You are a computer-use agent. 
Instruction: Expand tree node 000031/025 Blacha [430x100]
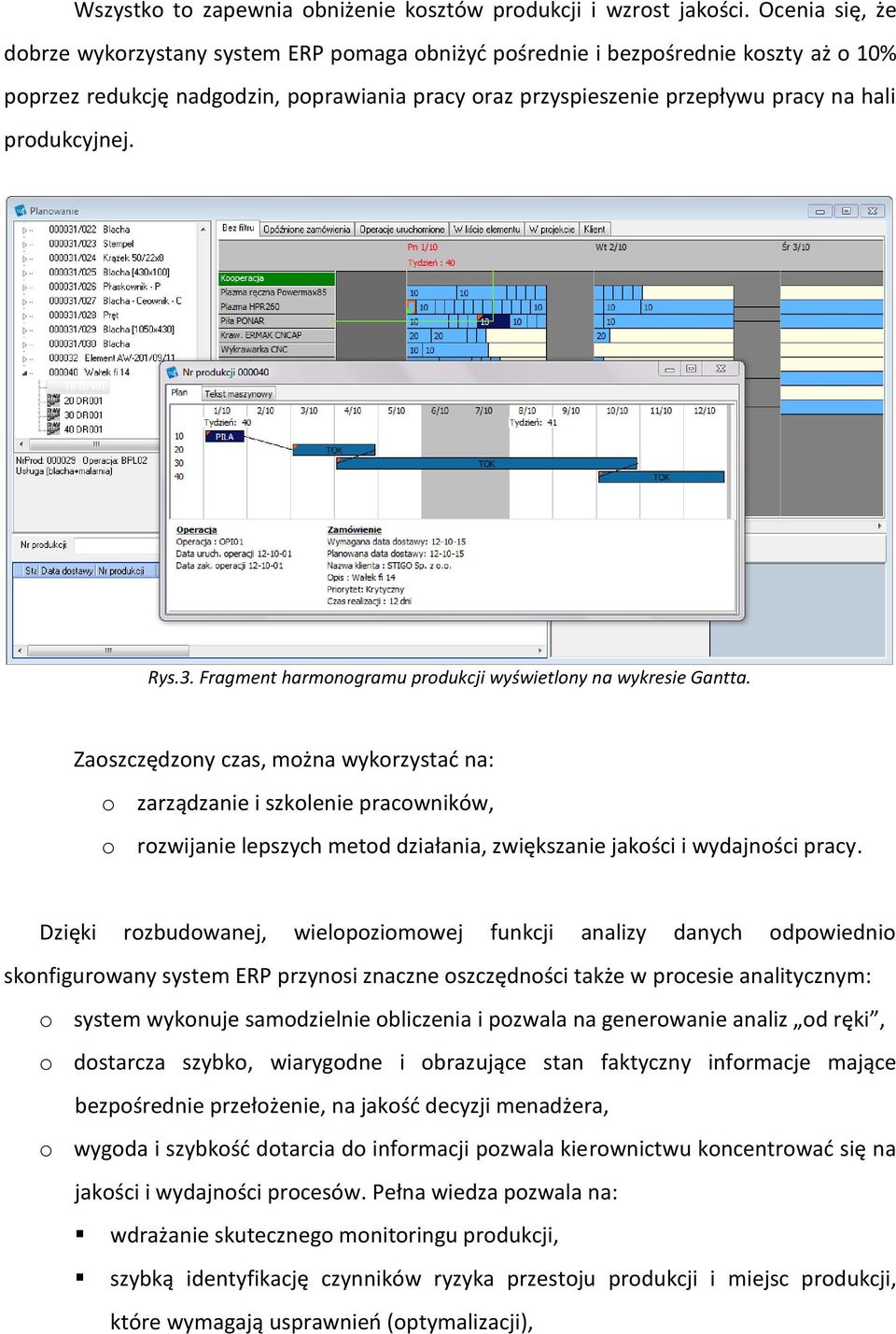25,273
